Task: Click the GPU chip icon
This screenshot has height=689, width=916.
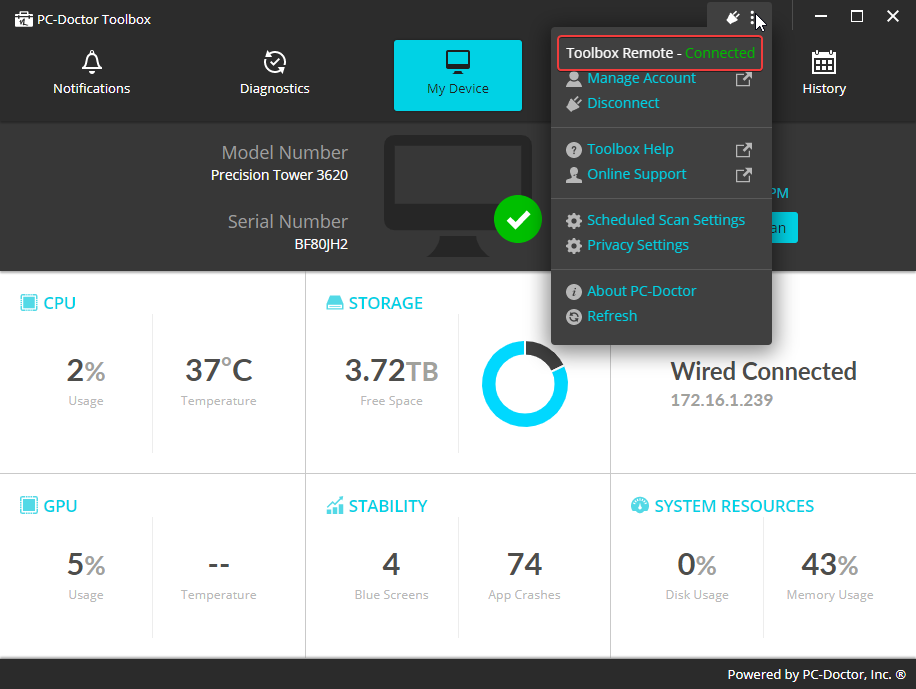Action: [29, 506]
